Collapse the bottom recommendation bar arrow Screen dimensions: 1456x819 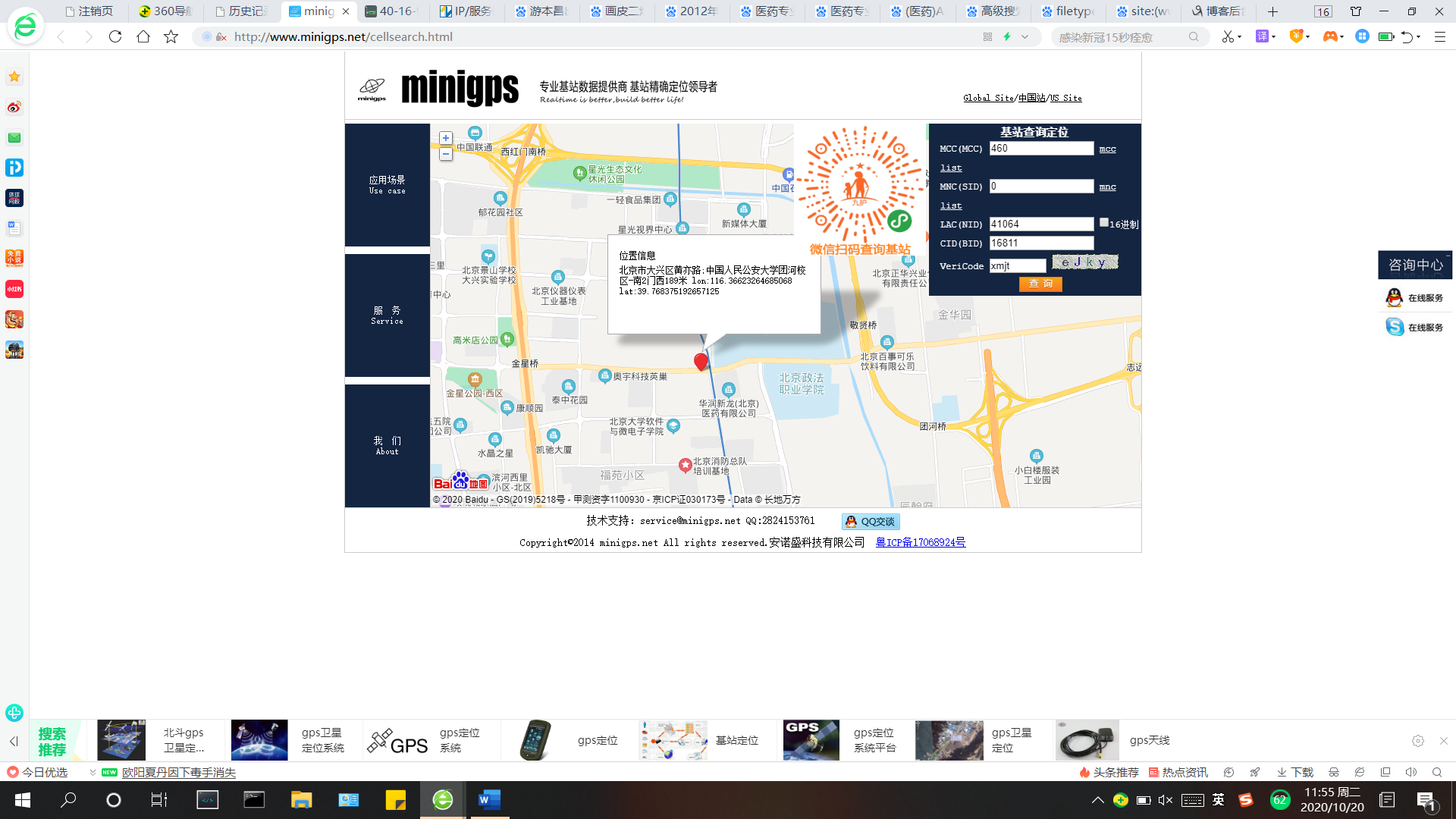[x=14, y=741]
